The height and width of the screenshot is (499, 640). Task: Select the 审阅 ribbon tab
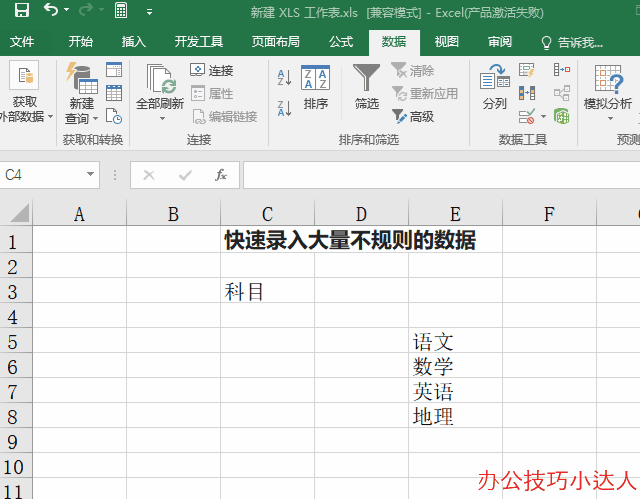(x=500, y=42)
